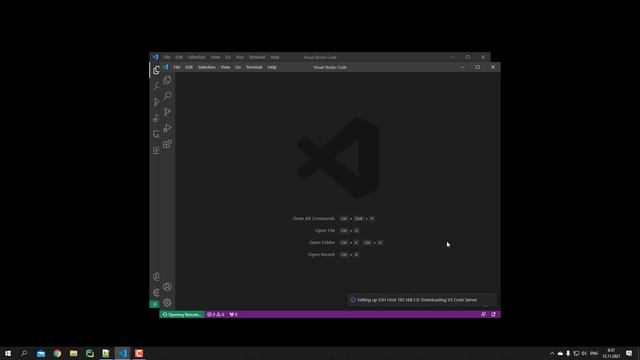Open Chrome from the taskbar

[x=57, y=353]
